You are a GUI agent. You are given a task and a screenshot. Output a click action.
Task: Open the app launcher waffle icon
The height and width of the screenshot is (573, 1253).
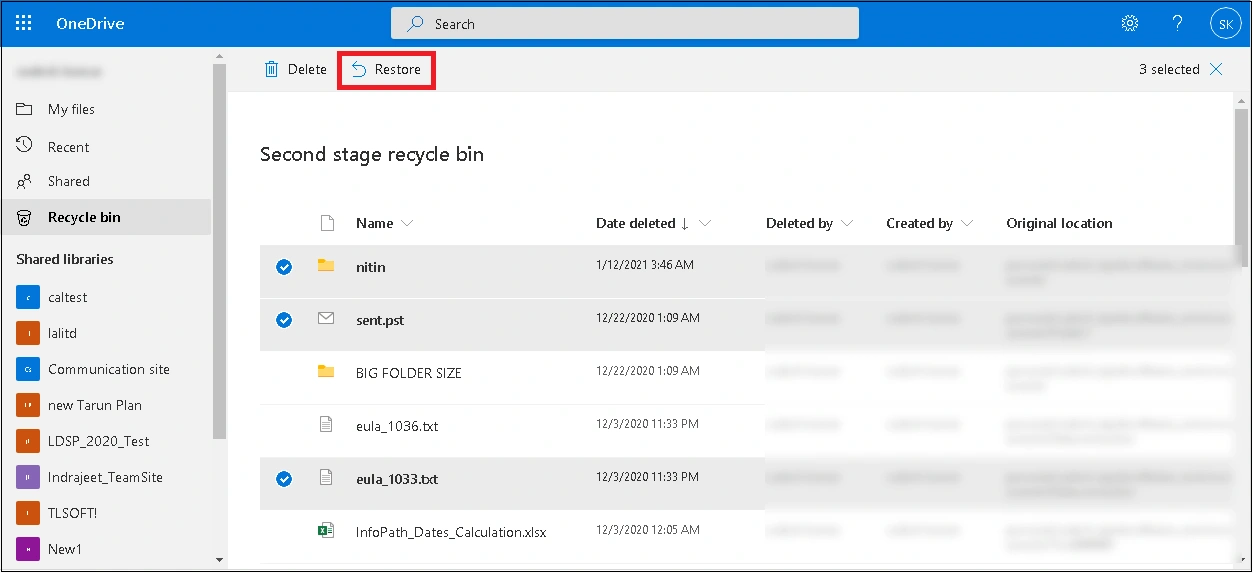coord(24,23)
